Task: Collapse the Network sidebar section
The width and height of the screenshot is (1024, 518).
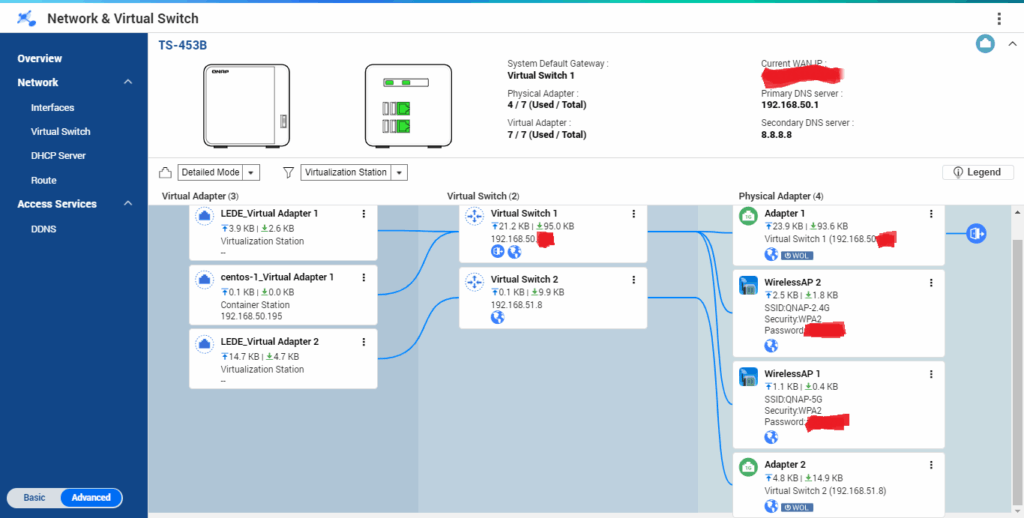Action: (128, 82)
